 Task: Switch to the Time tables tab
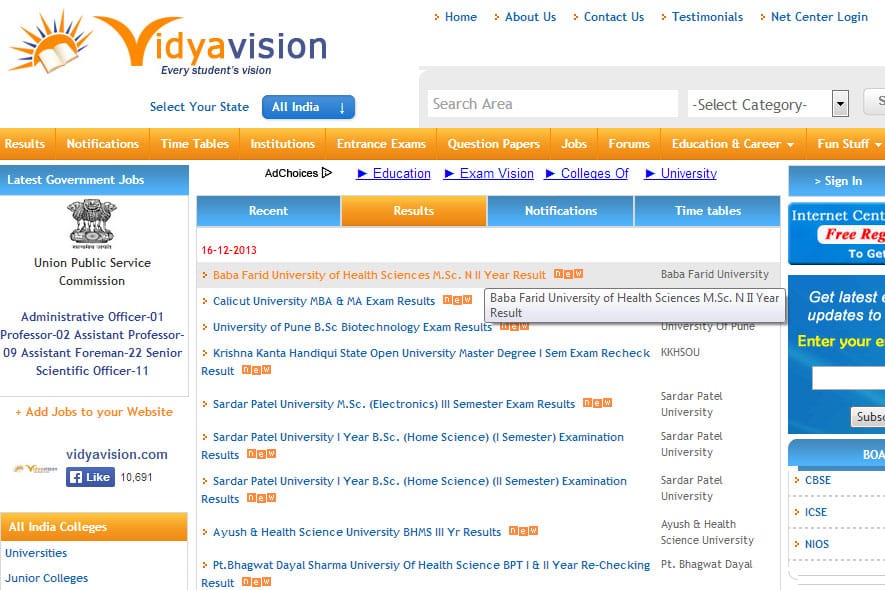tap(708, 211)
